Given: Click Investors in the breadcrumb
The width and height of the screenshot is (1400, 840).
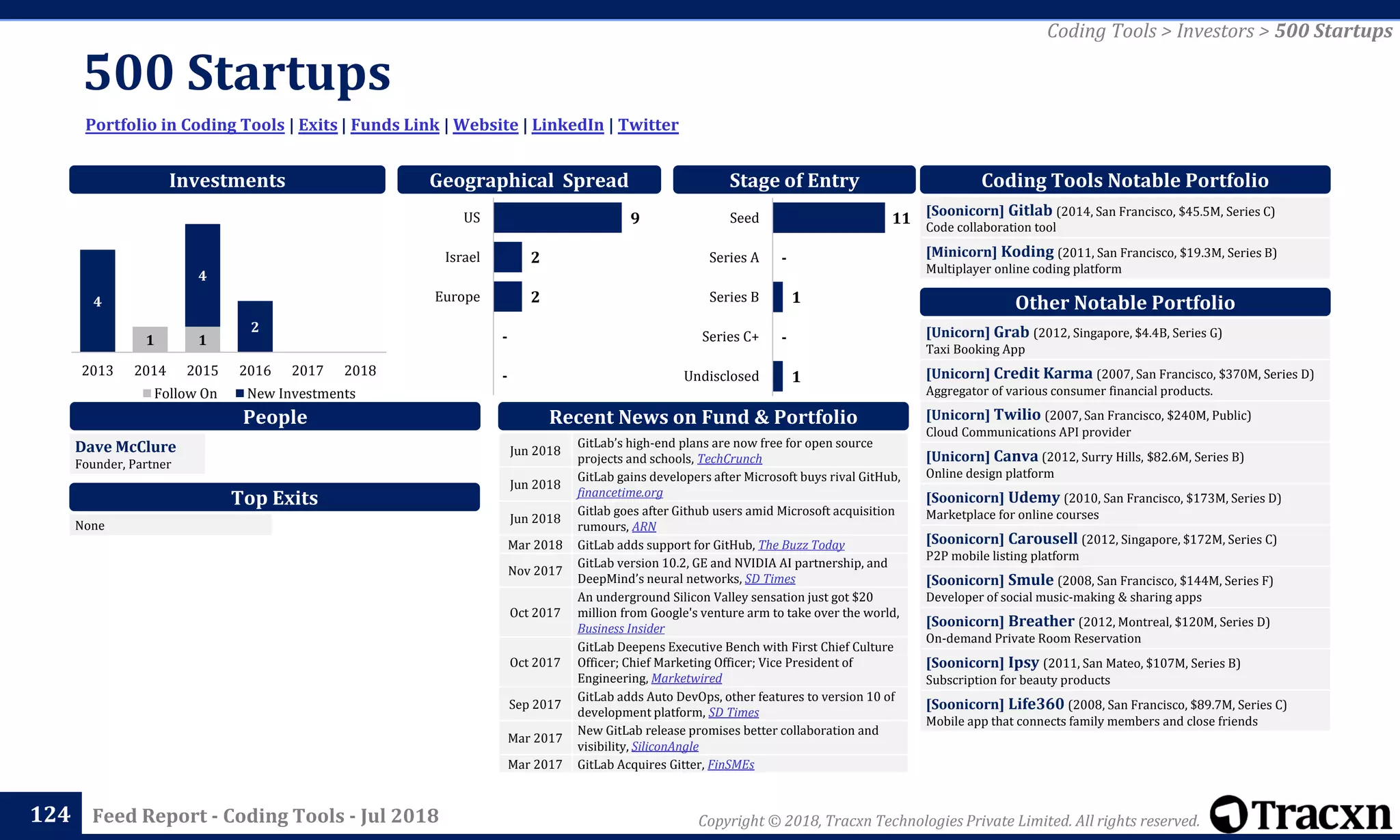Looking at the screenshot, I should [x=1215, y=31].
